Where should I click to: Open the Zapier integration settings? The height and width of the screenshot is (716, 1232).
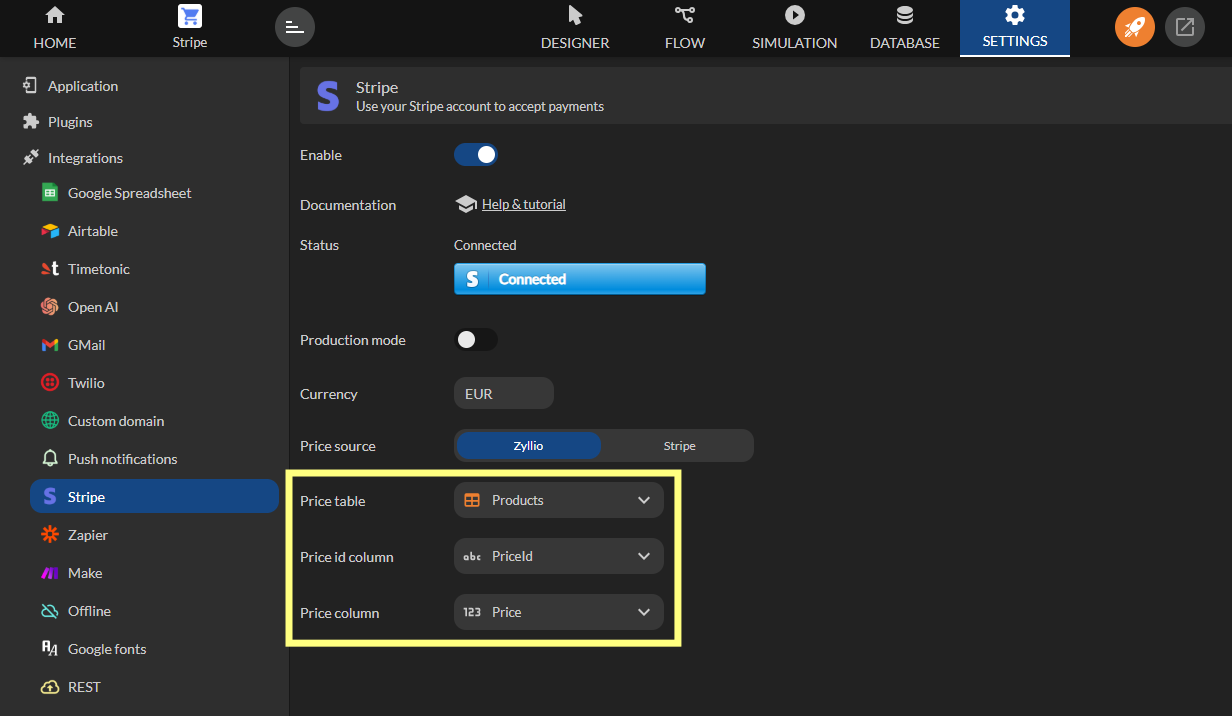(x=87, y=535)
